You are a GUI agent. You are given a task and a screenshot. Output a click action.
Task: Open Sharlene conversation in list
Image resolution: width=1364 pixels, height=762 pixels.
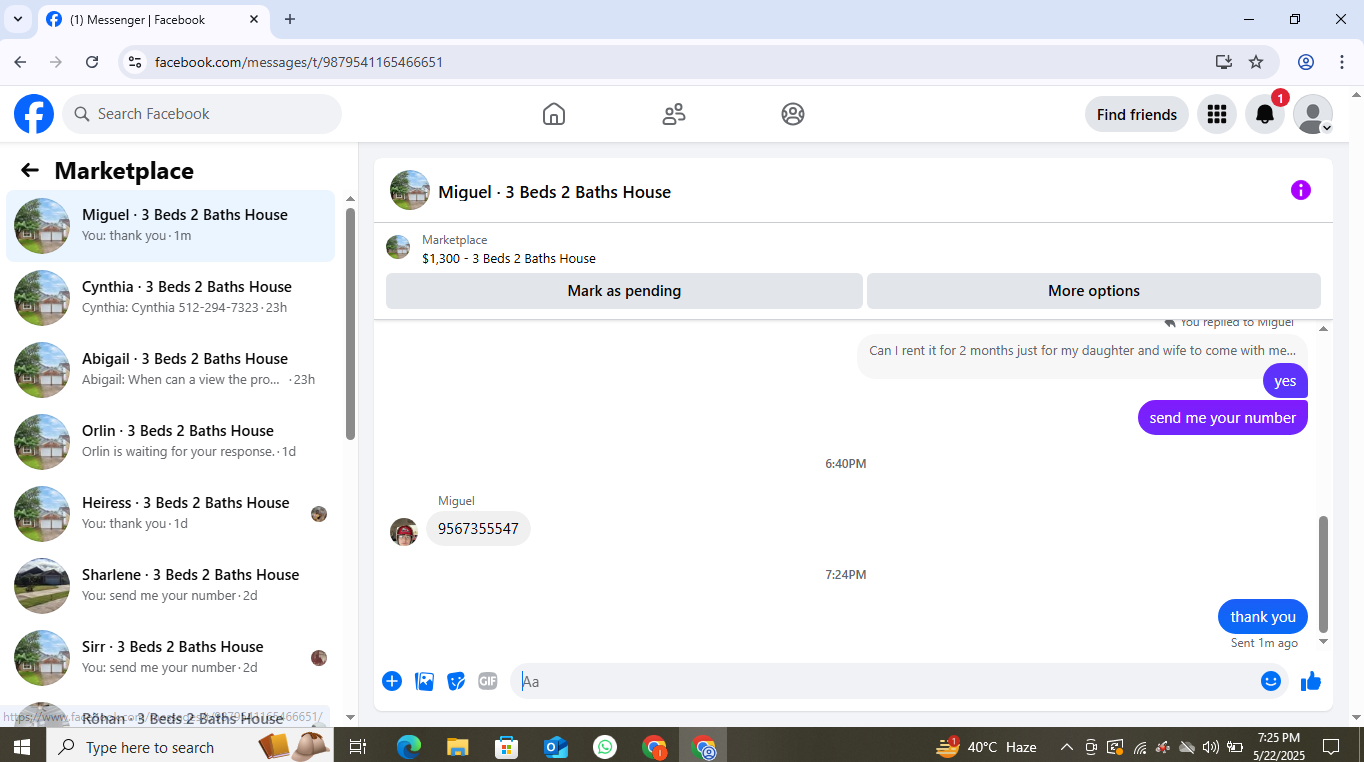point(170,586)
